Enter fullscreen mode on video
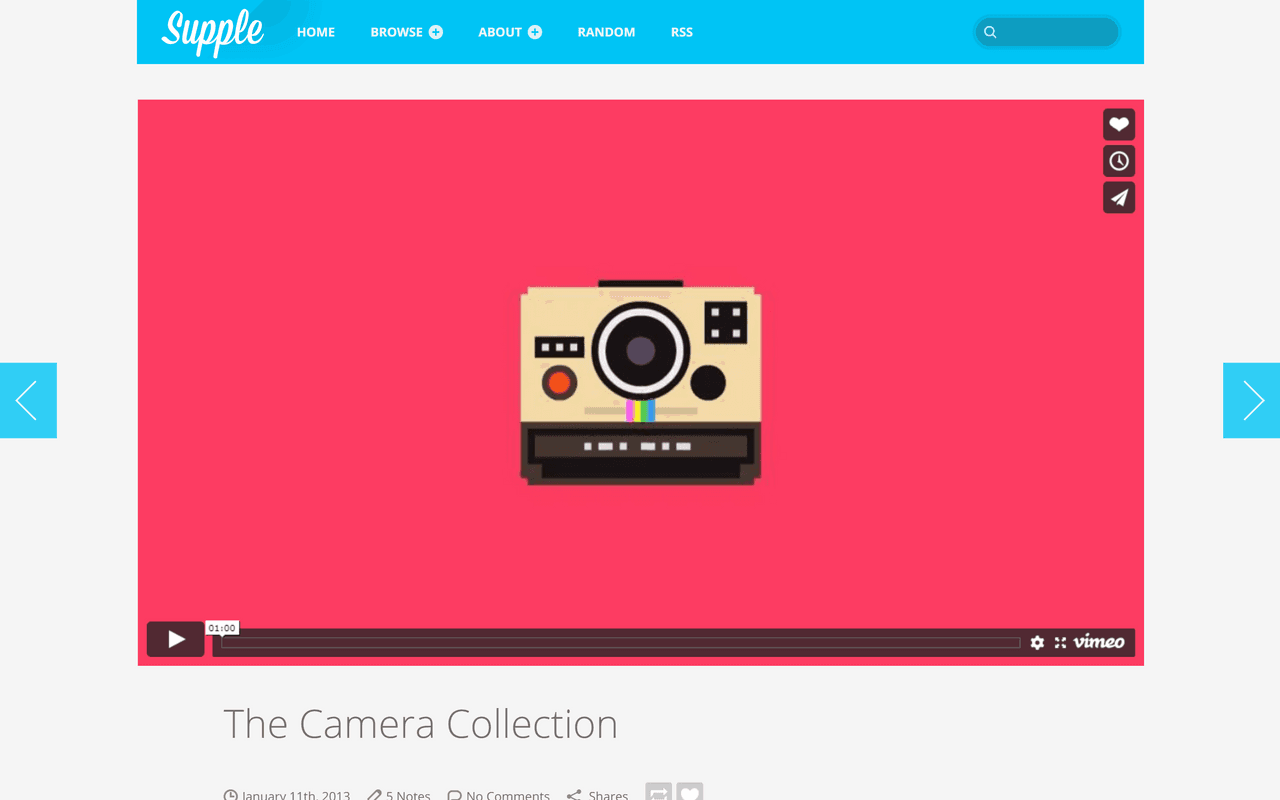This screenshot has height=800, width=1280. (x=1060, y=642)
